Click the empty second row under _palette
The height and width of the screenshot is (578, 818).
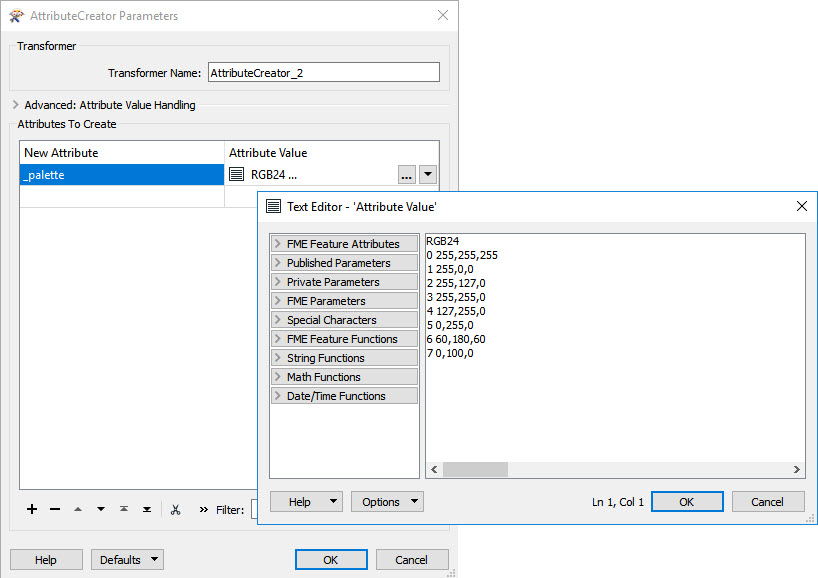(x=122, y=197)
